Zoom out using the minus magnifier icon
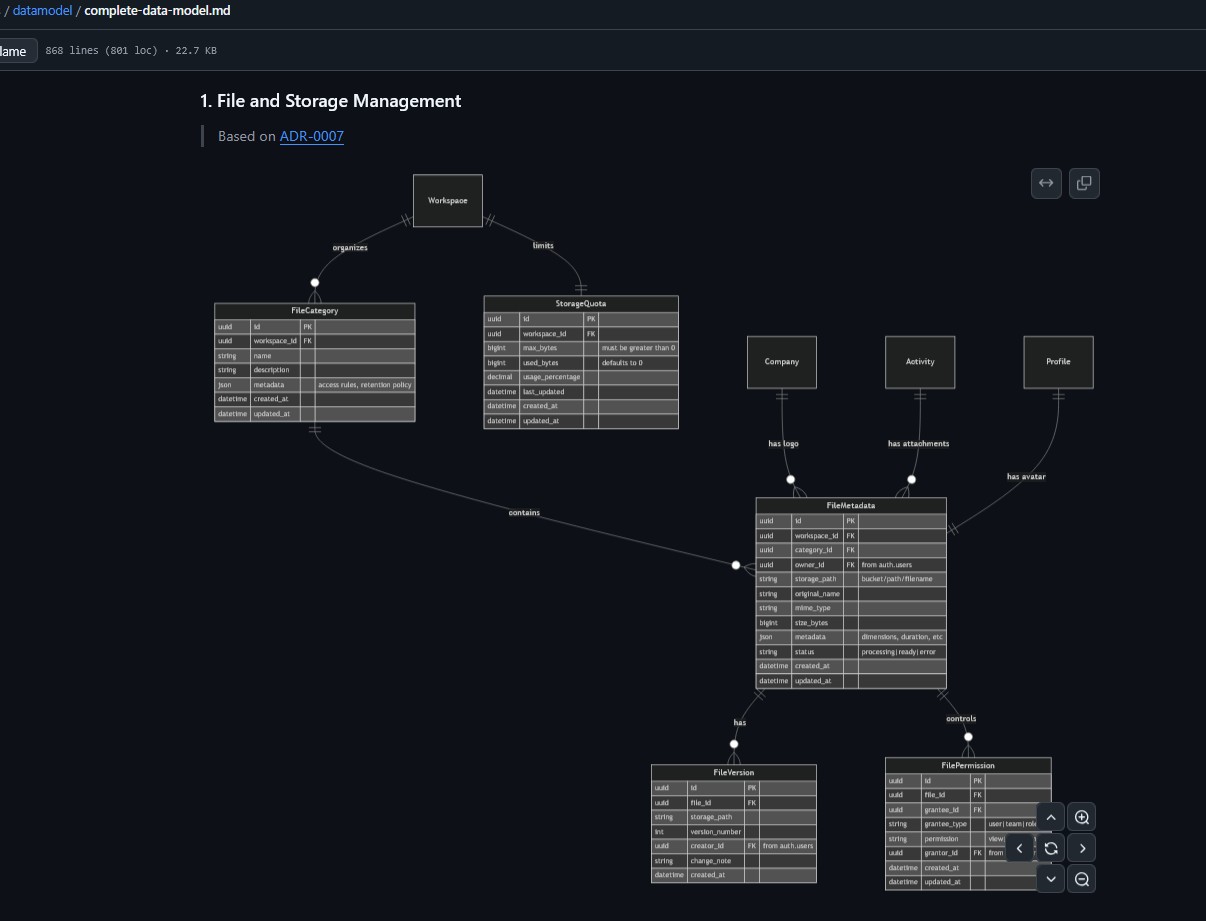Viewport: 1206px width, 921px height. (x=1082, y=879)
